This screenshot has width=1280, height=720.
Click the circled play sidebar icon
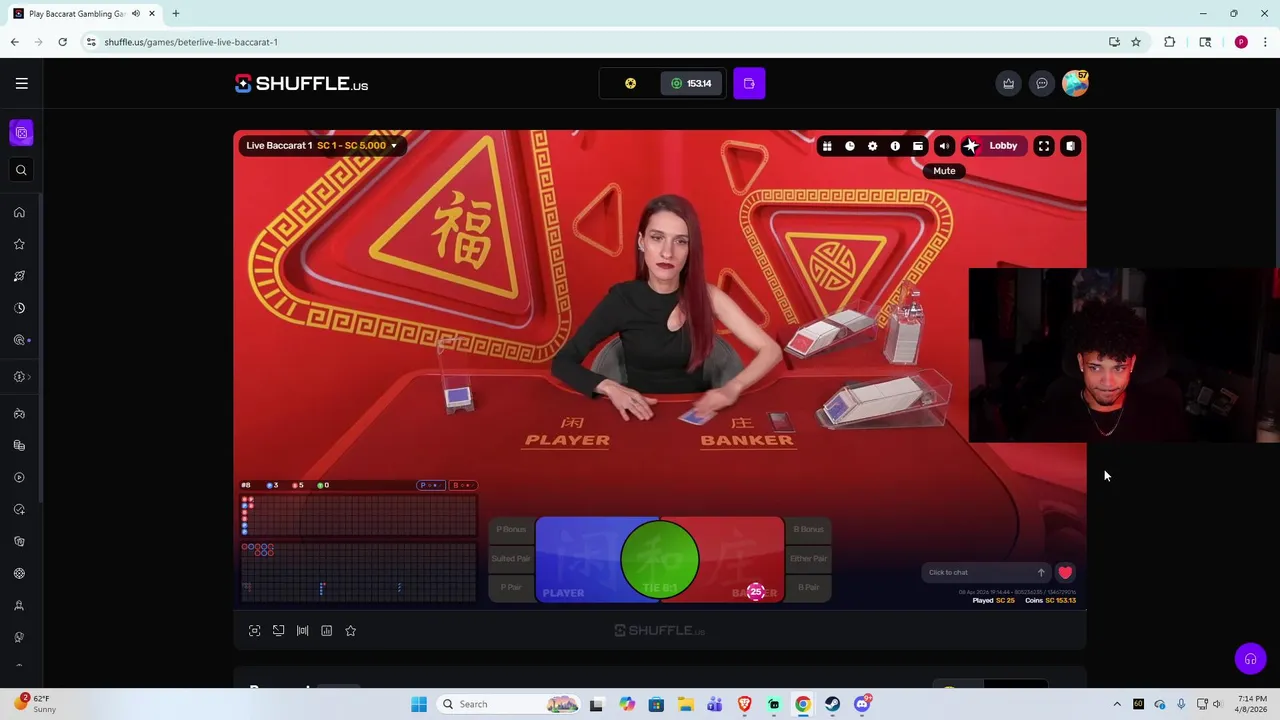click(19, 477)
